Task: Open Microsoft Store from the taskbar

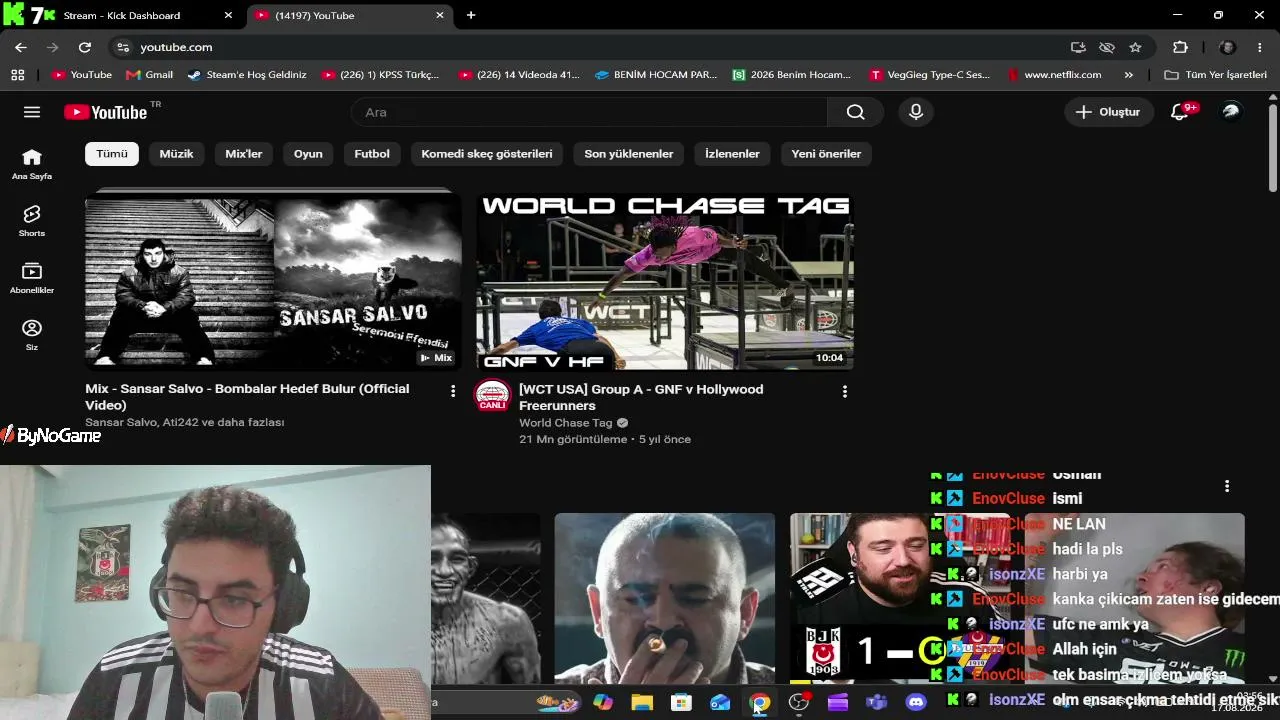Action: 681,703
